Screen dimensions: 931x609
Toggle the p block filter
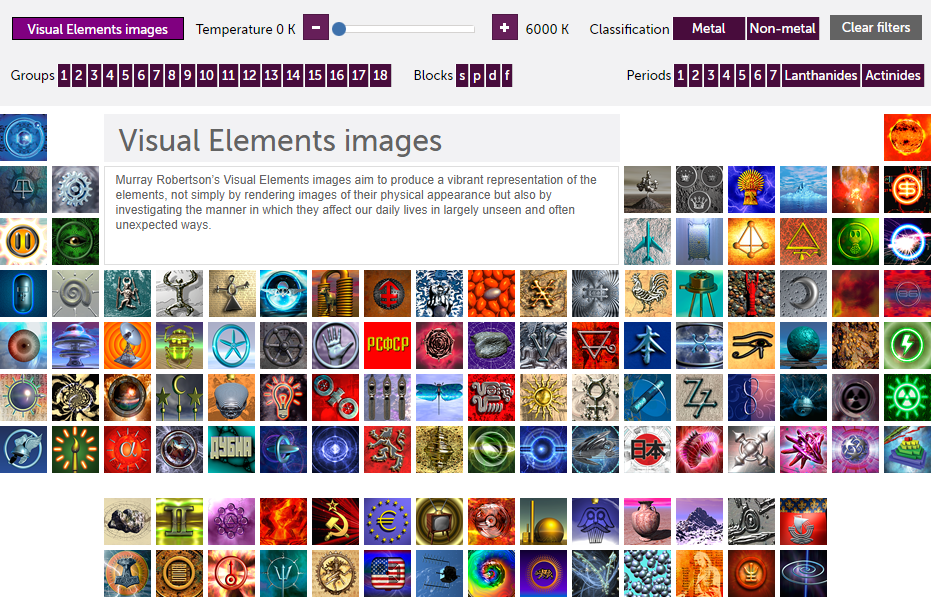coord(477,75)
